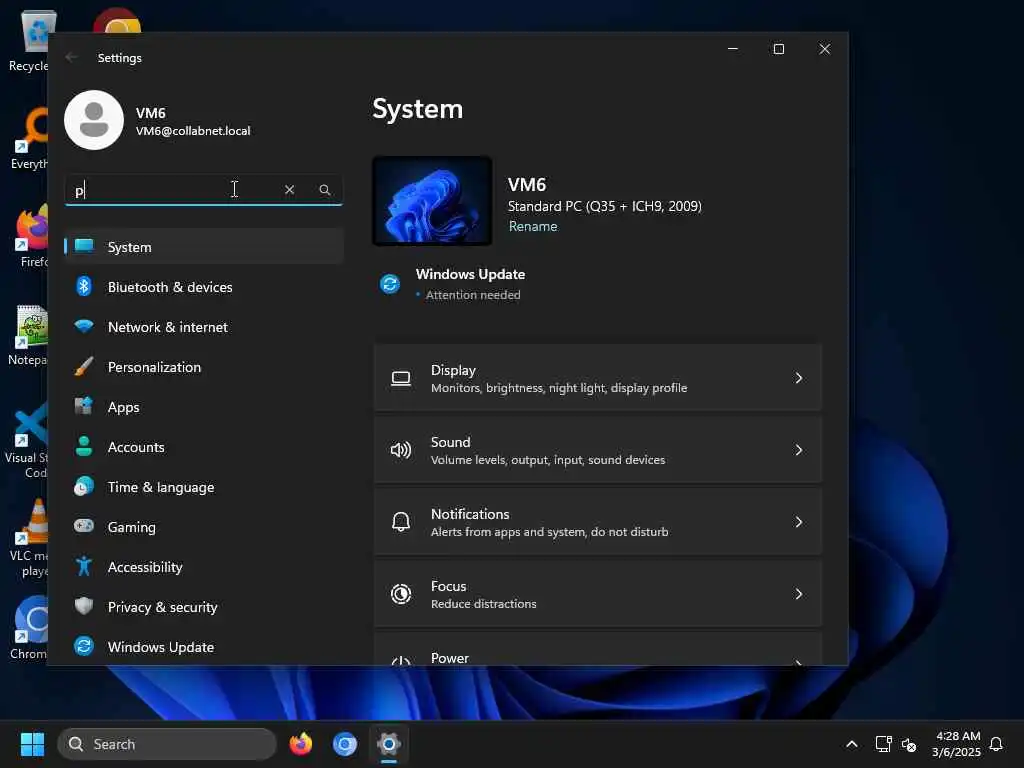Click the Notifications bell icon in System list
The image size is (1024, 768).
coord(401,522)
